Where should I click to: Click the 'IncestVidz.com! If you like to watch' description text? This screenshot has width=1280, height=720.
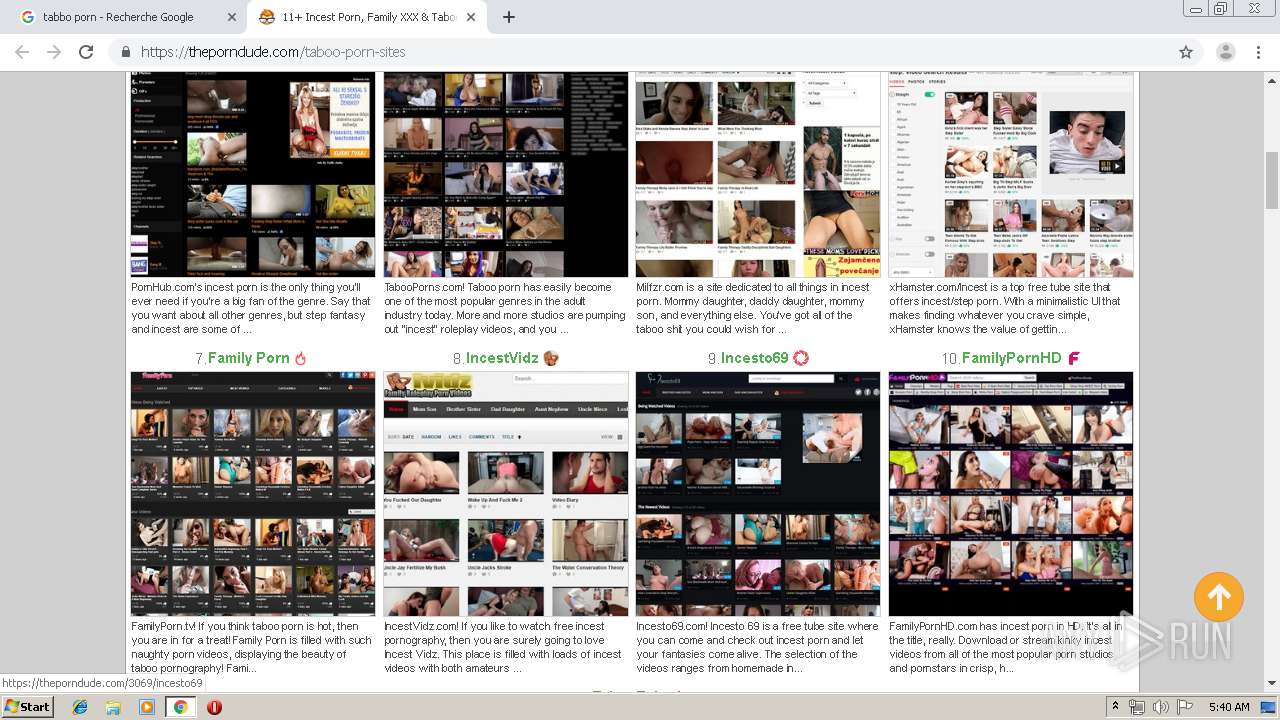click(503, 647)
